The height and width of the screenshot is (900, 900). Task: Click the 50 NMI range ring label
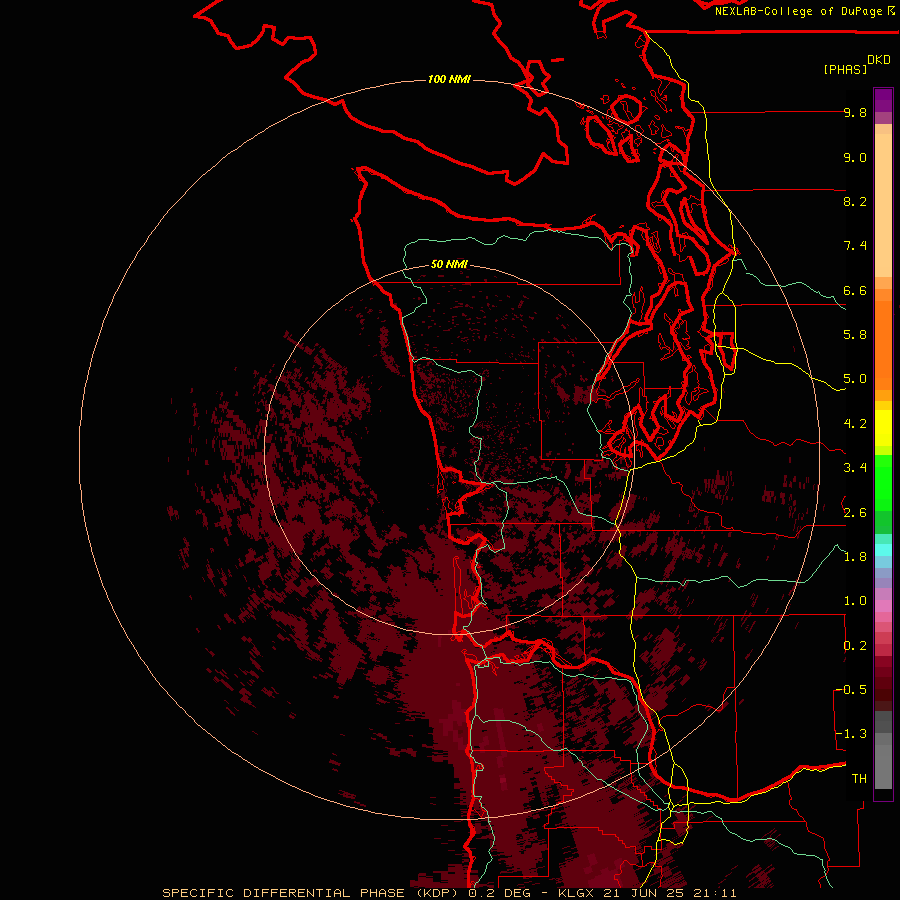(x=449, y=264)
